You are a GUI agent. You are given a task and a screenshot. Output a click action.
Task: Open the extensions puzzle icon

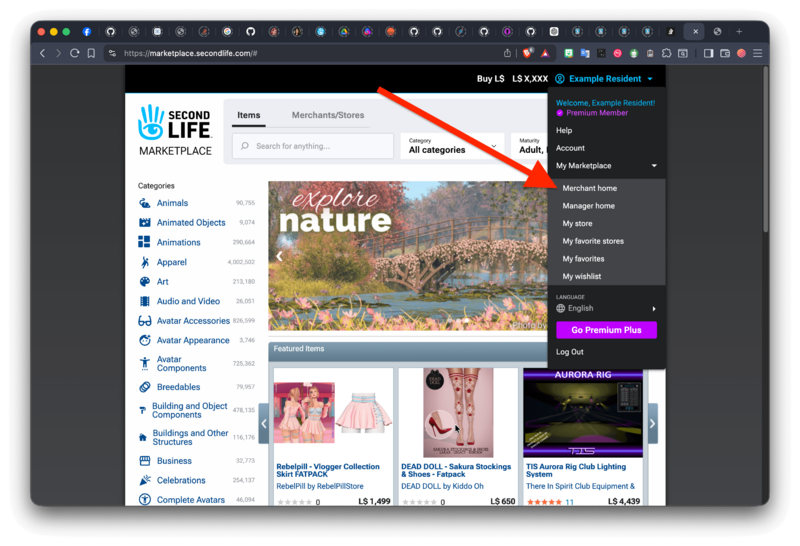pos(666,53)
